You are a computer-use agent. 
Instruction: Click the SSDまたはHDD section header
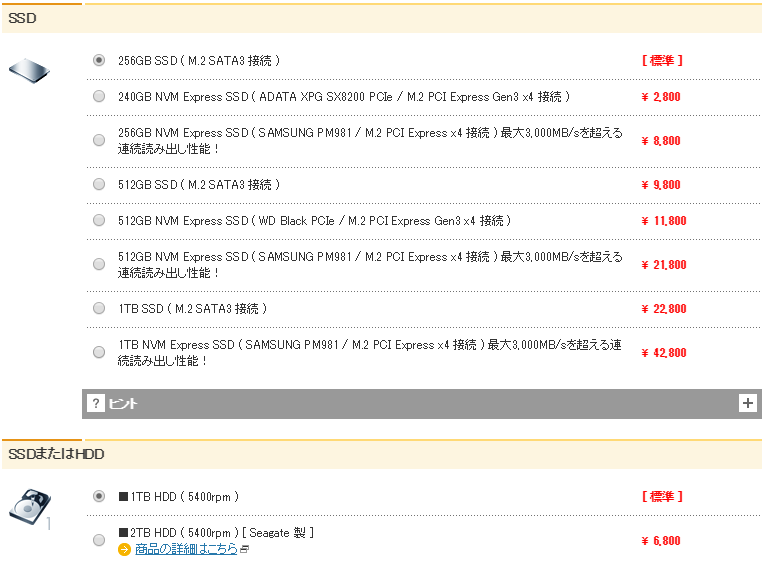click(x=56, y=455)
